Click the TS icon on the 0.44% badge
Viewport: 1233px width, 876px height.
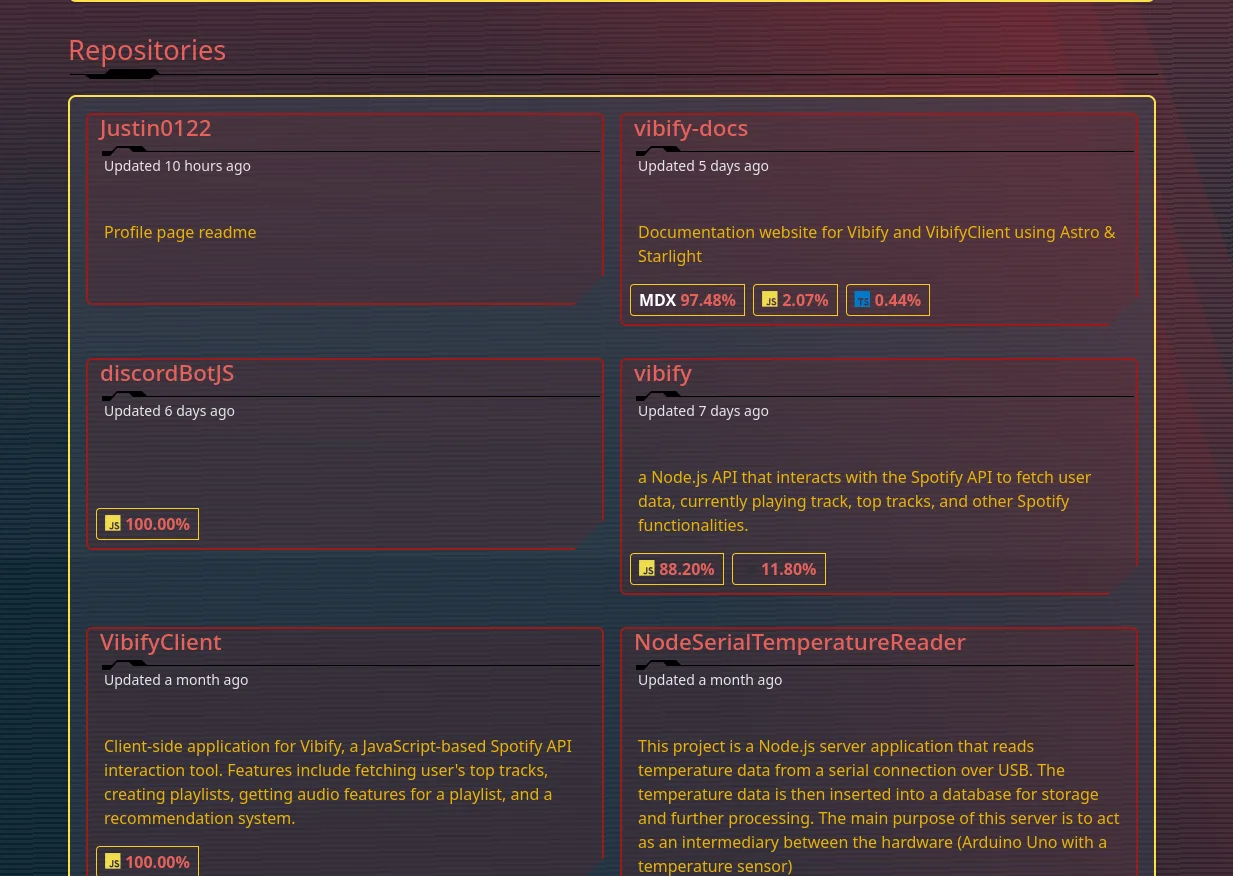pyautogui.click(x=862, y=300)
